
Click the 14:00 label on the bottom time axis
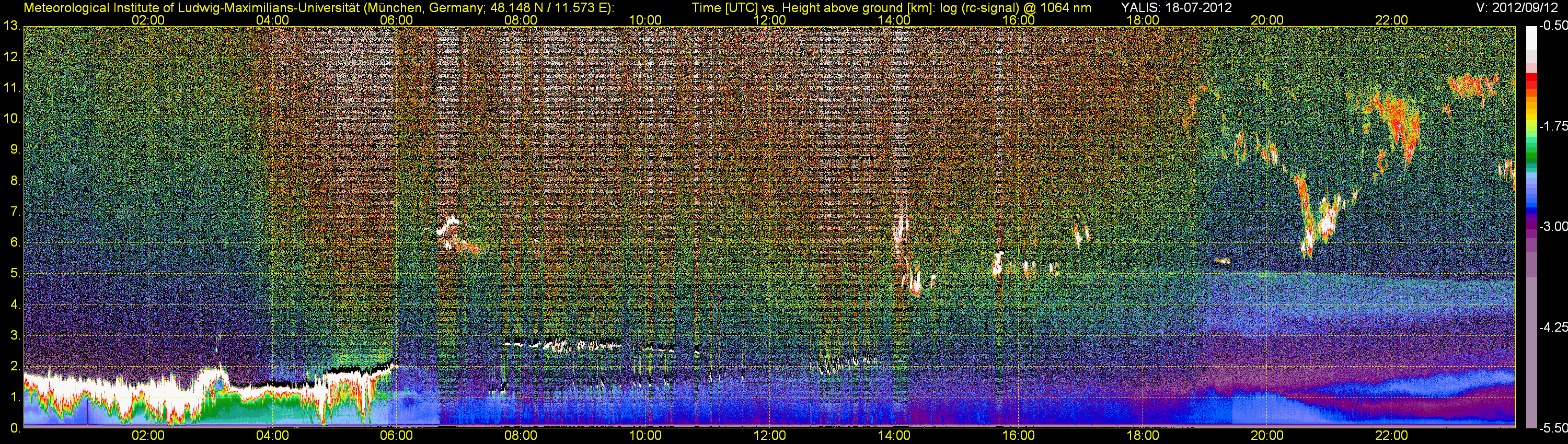click(x=894, y=436)
